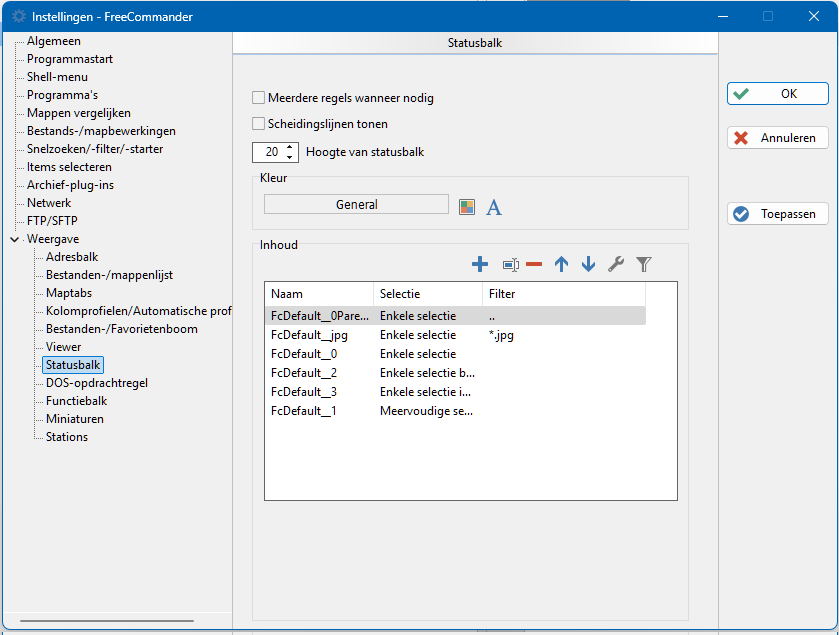Open Adresbalk under Weergave

coord(72,257)
